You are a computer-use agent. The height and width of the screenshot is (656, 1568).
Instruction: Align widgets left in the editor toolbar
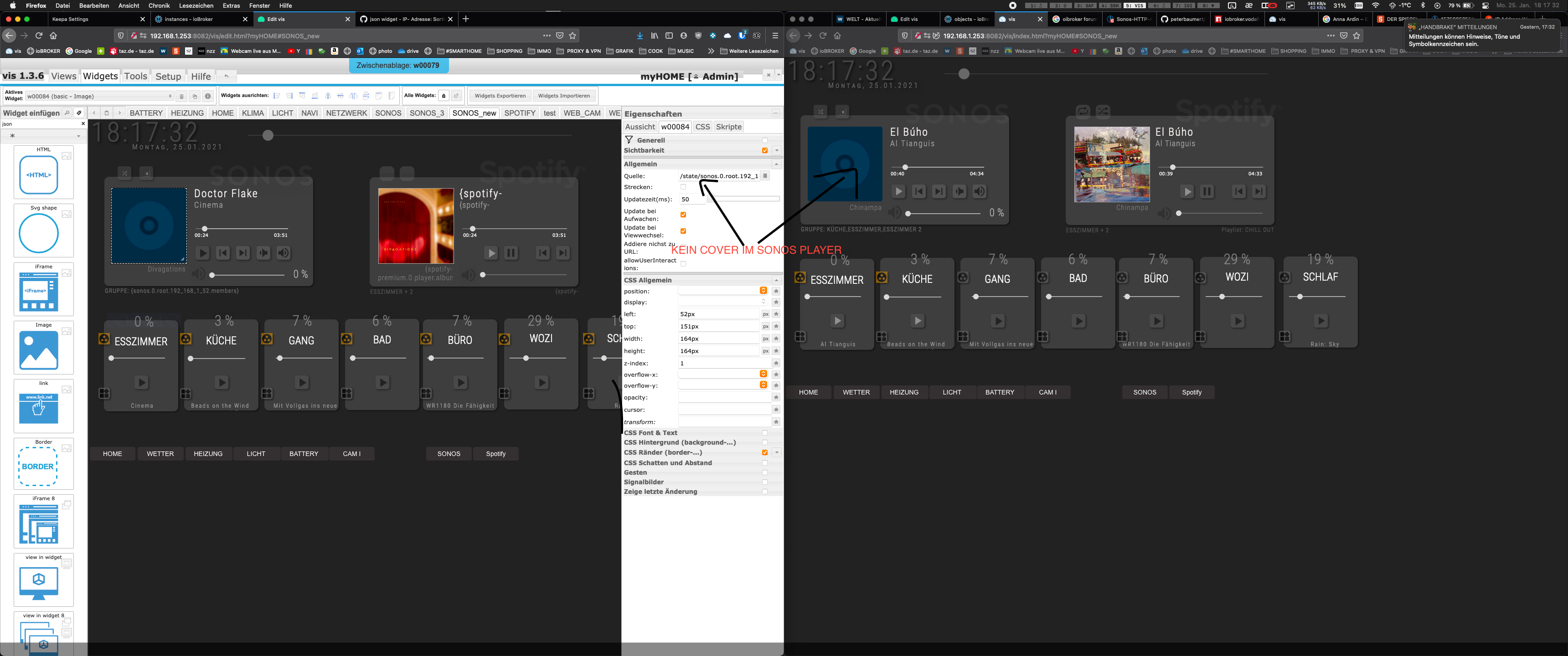277,96
